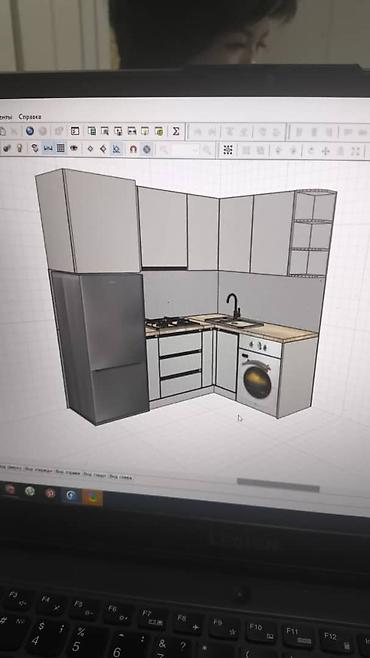Click the grey circle icon after magnet
This screenshot has width=370, height=658.
146,149
